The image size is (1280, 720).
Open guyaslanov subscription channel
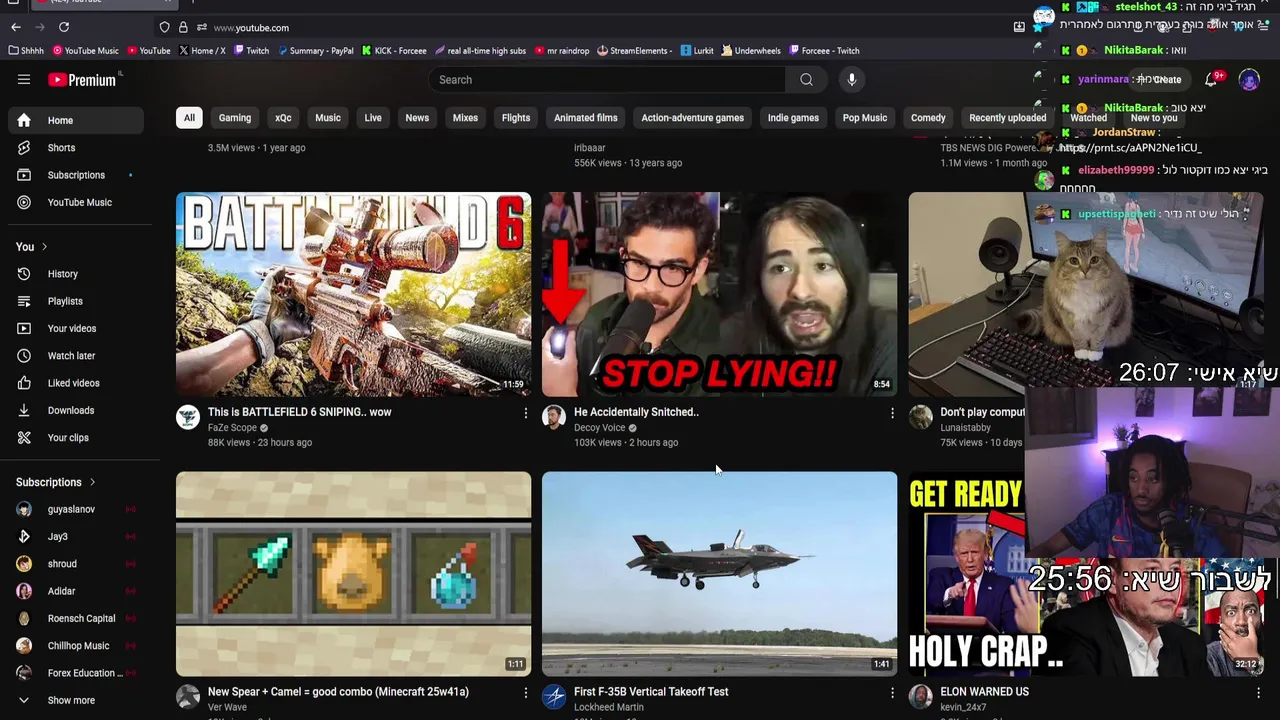[76, 509]
